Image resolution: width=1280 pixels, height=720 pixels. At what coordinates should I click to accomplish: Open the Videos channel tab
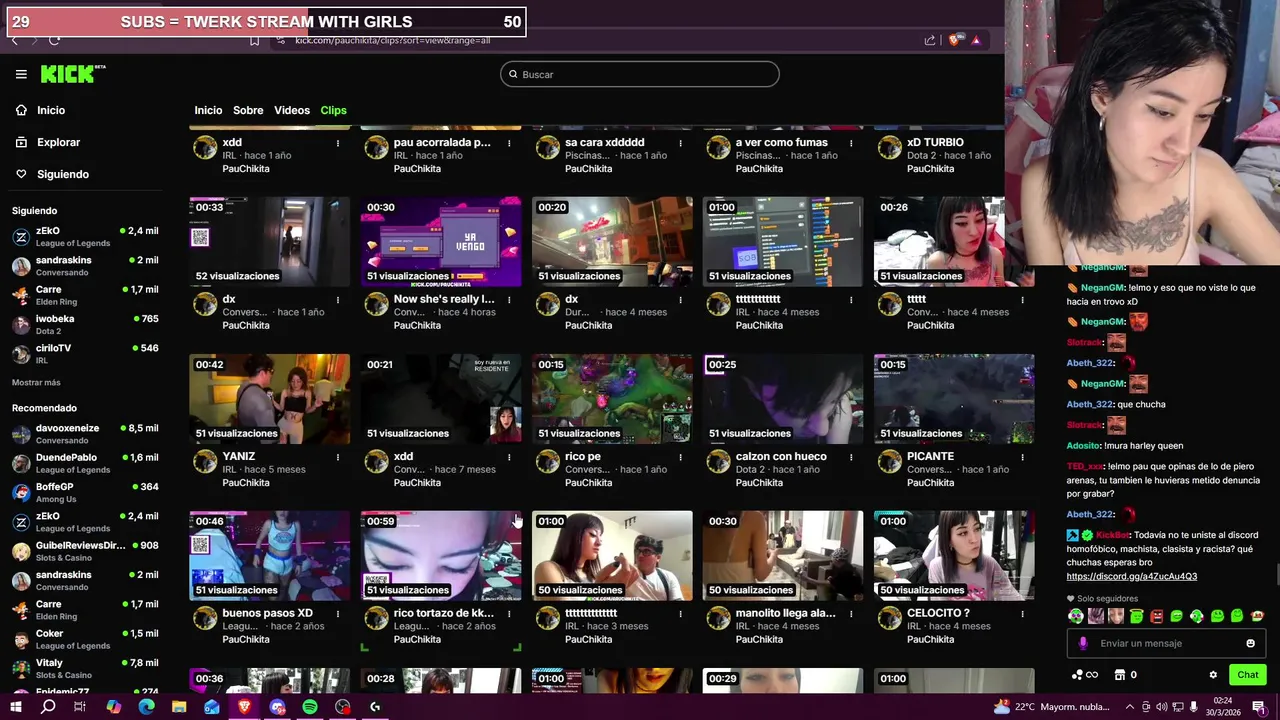(292, 110)
